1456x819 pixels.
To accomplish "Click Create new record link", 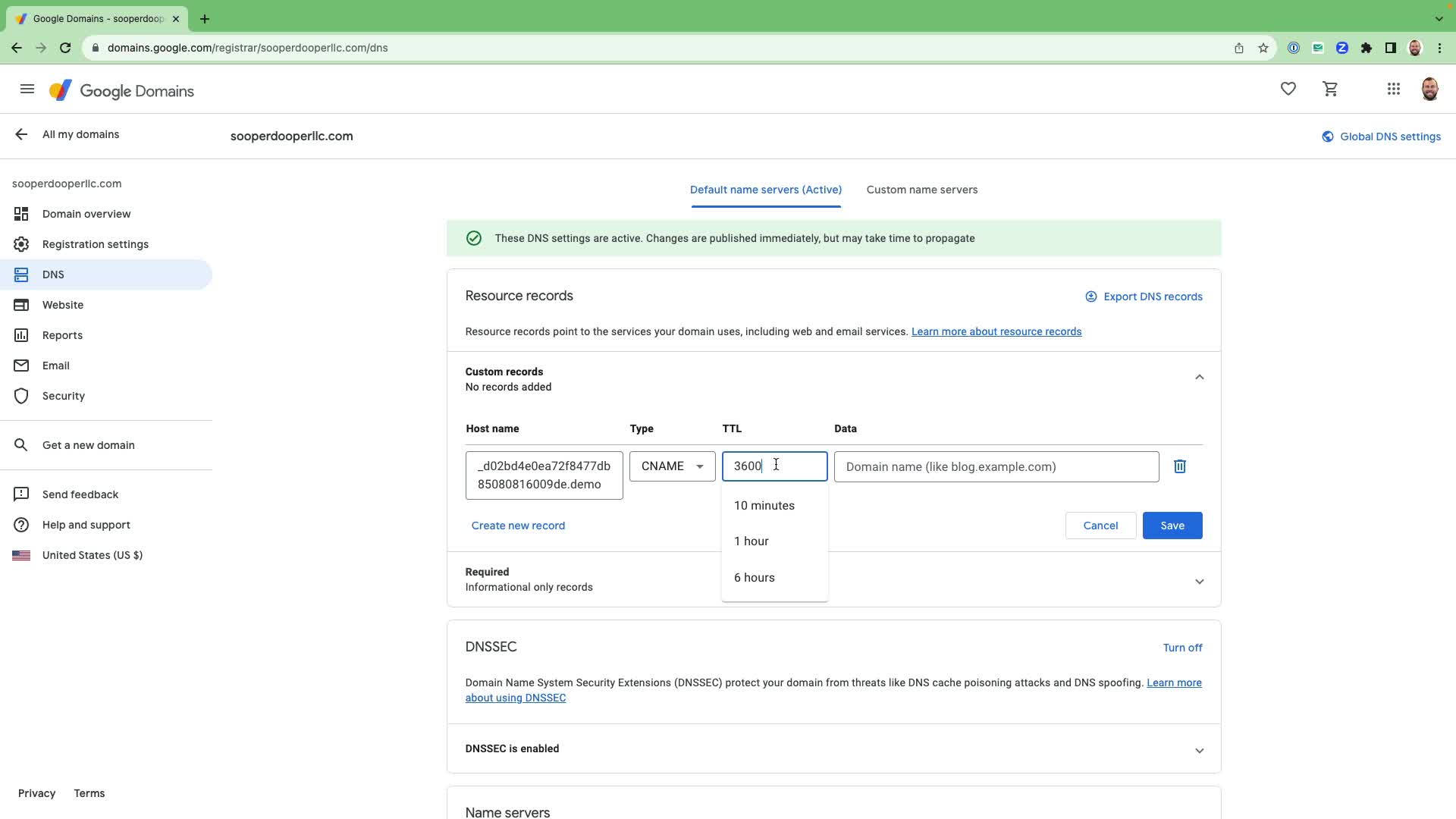I will 518,526.
